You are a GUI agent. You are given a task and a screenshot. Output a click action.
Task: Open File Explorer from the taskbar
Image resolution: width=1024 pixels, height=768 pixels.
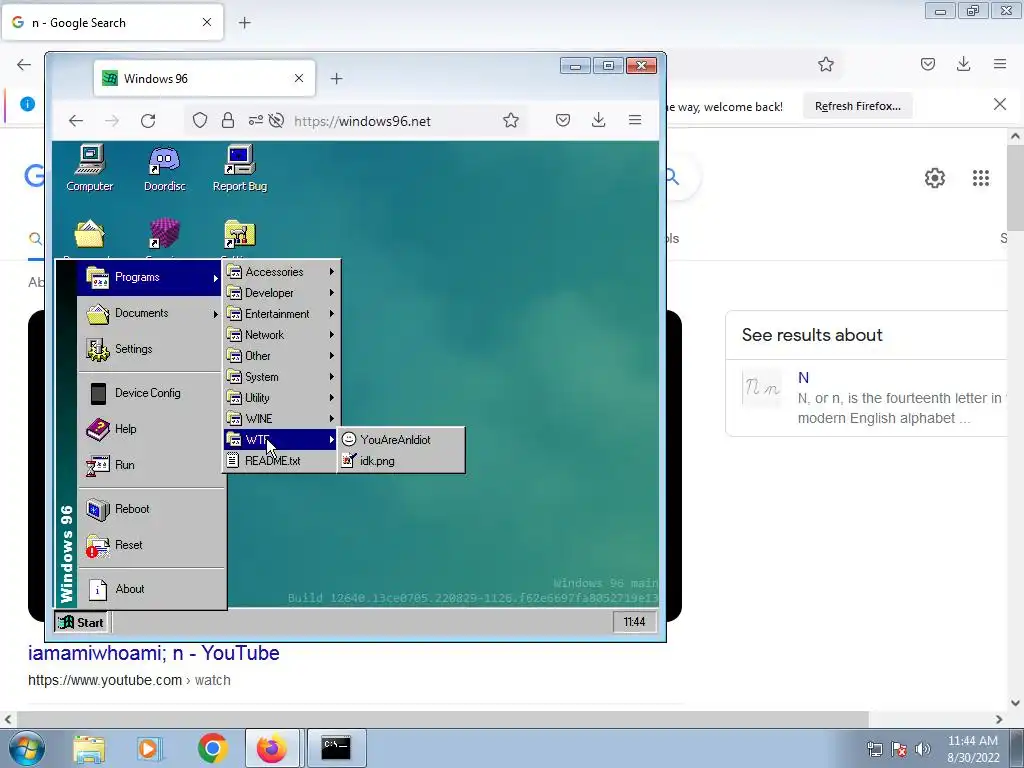tap(89, 748)
